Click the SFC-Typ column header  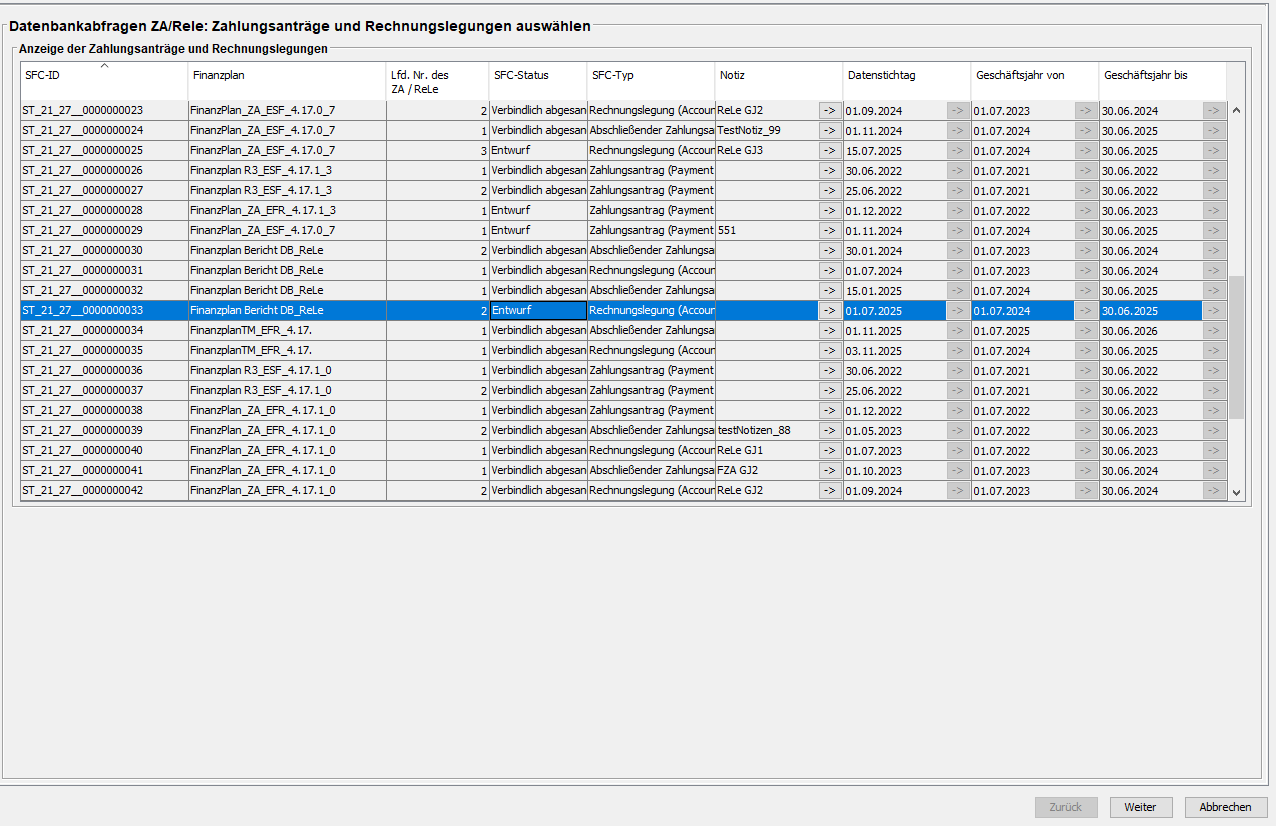point(650,76)
